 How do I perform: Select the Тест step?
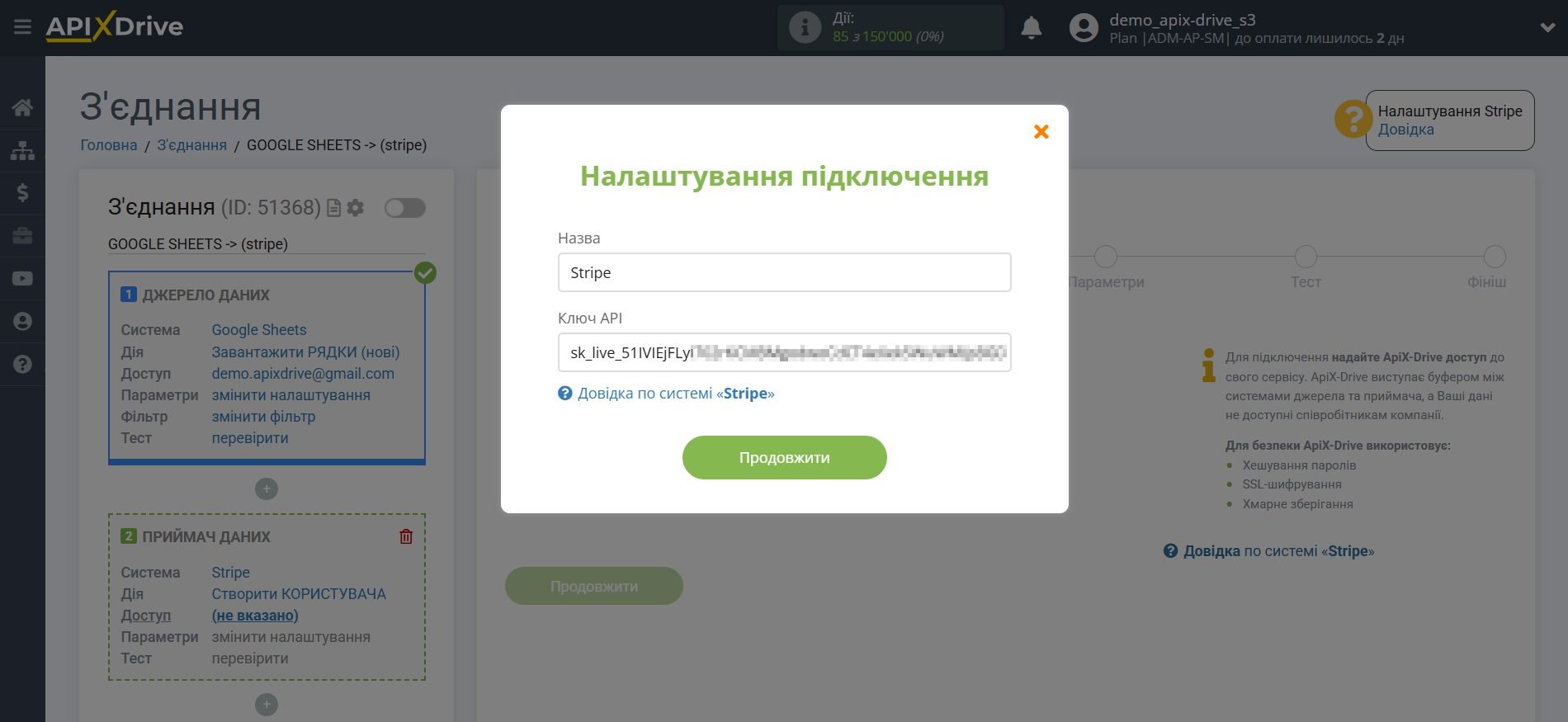[1306, 257]
